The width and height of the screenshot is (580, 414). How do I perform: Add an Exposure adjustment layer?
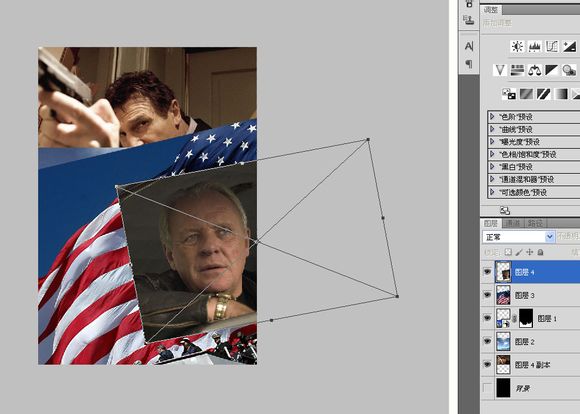(569, 47)
